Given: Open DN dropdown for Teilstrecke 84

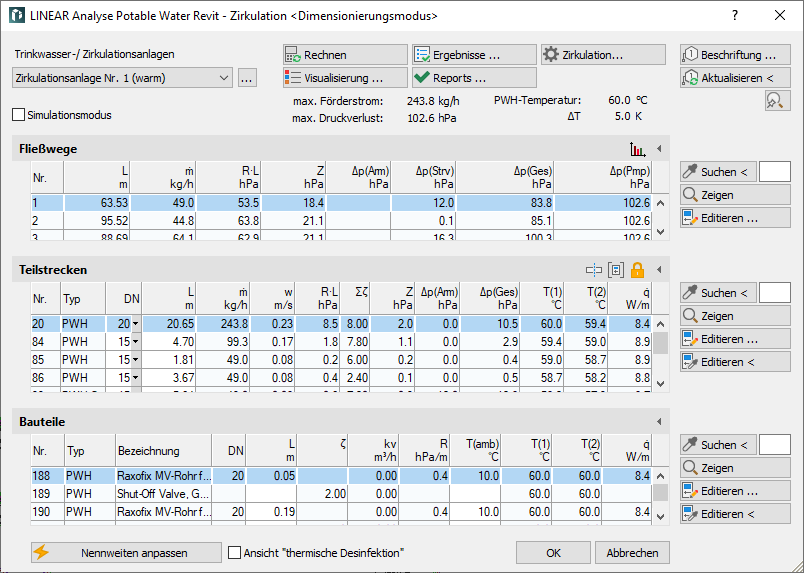Looking at the screenshot, I should (x=135, y=342).
